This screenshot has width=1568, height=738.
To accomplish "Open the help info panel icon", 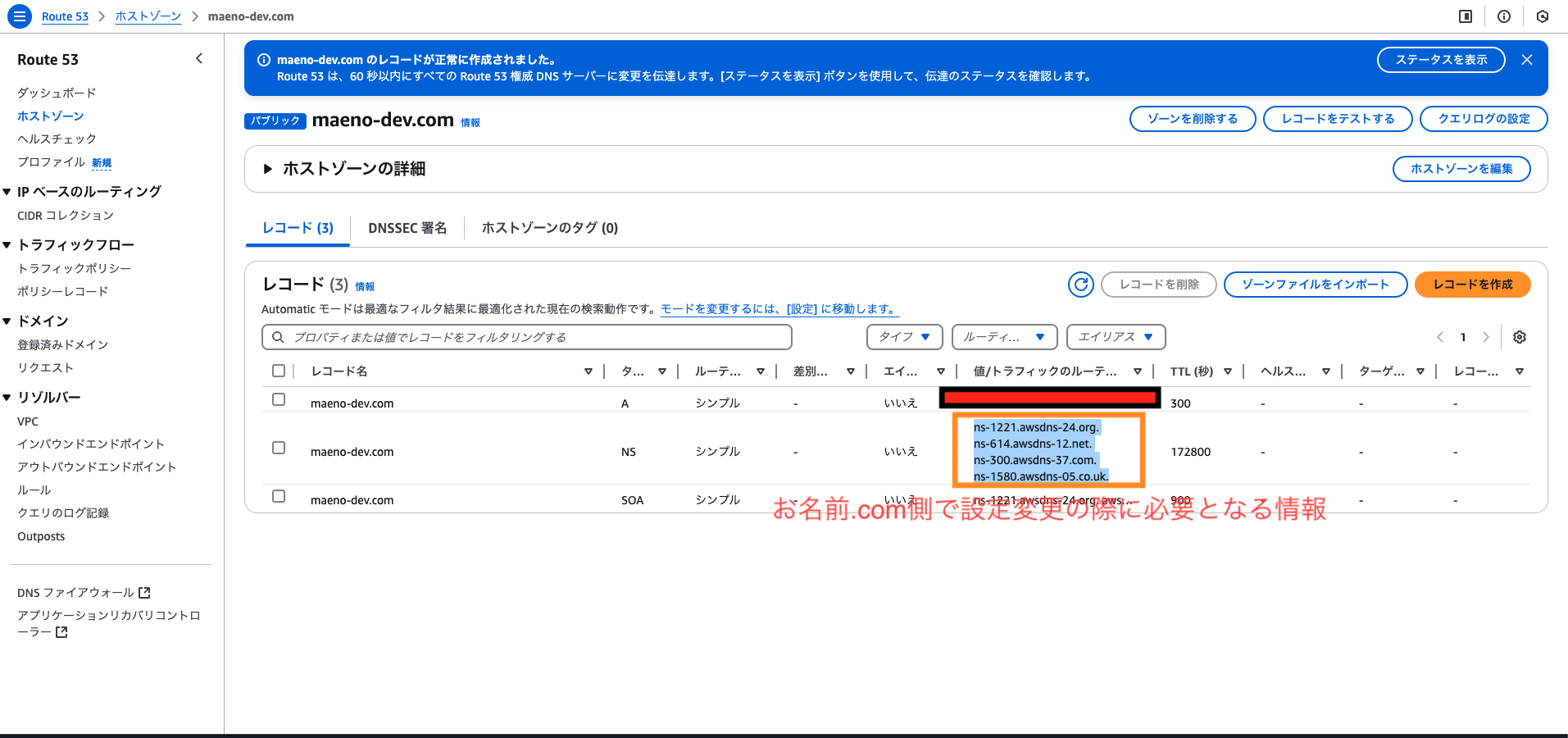I will coord(1502,16).
